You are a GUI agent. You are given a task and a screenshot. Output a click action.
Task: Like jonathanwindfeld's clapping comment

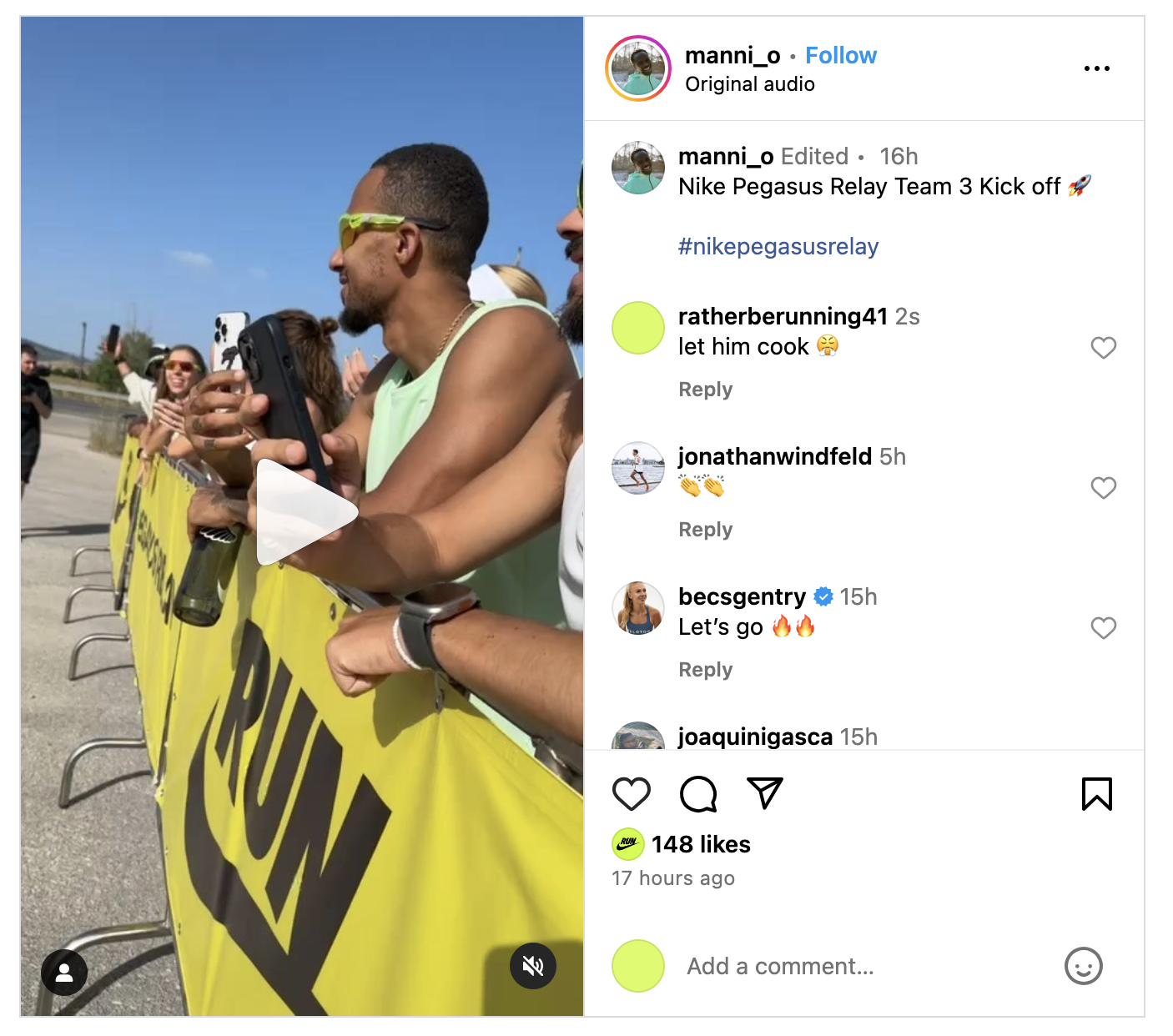(x=1104, y=488)
